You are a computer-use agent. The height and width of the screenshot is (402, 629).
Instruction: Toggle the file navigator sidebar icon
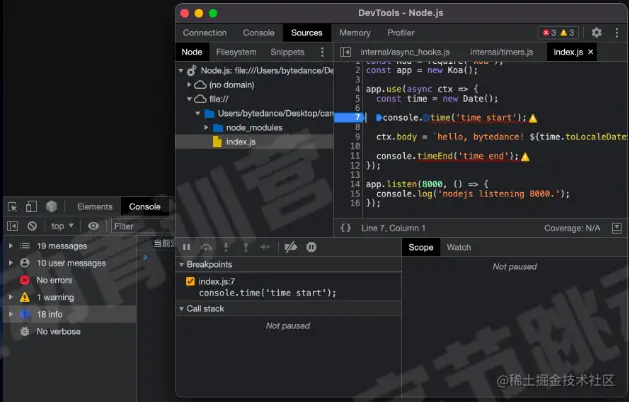(345, 52)
